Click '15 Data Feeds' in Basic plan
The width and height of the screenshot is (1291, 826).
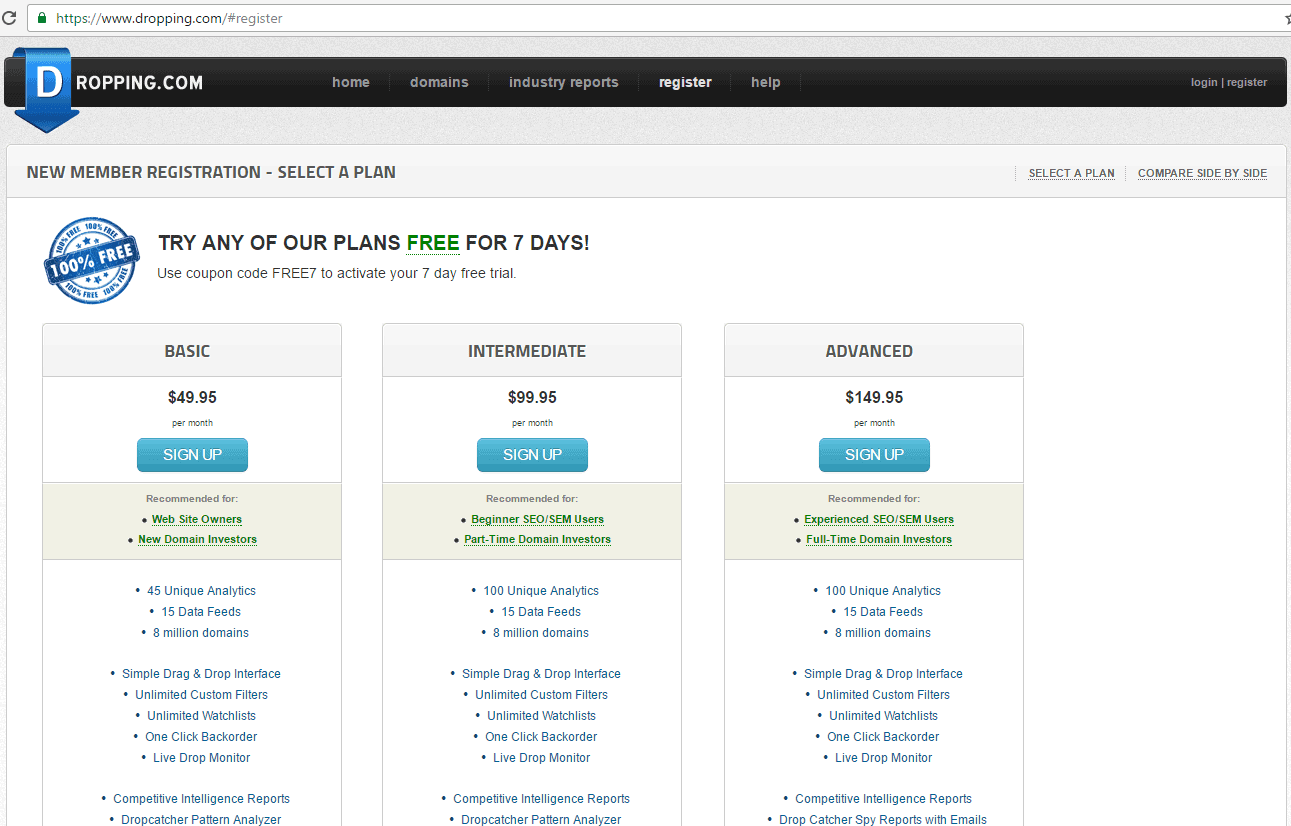[x=201, y=612]
